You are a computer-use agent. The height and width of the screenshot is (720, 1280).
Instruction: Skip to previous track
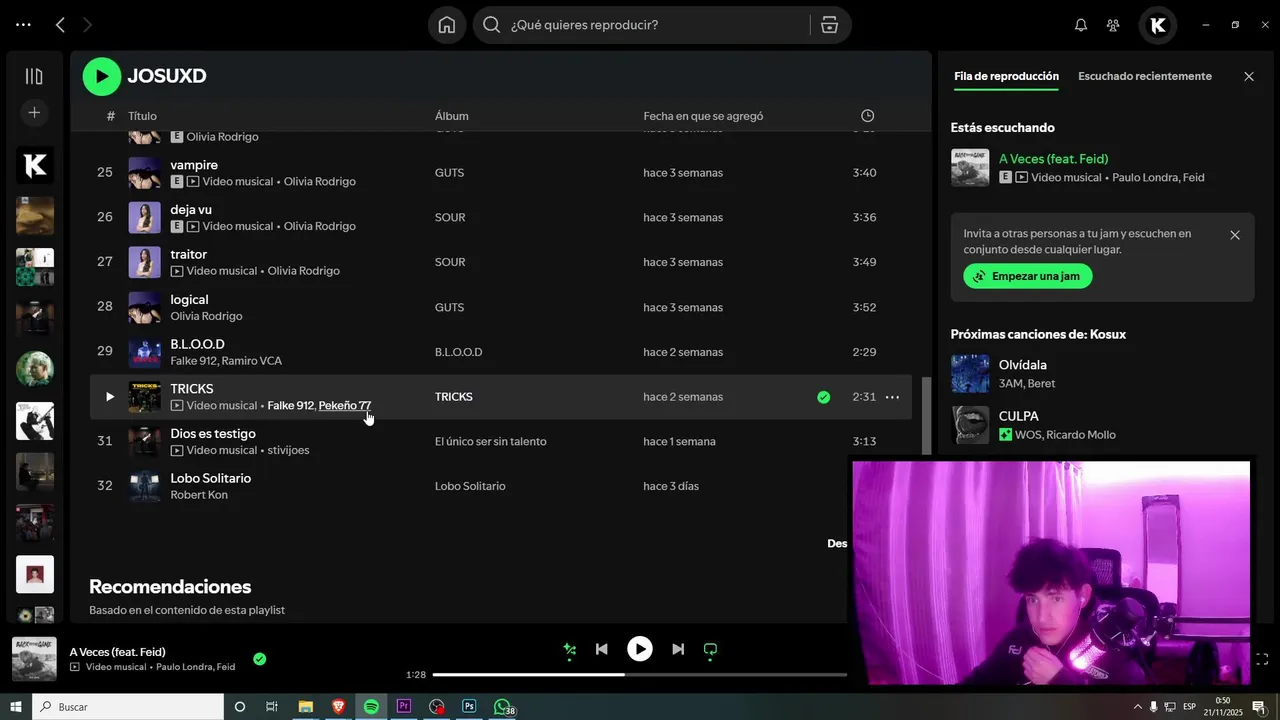pos(602,649)
